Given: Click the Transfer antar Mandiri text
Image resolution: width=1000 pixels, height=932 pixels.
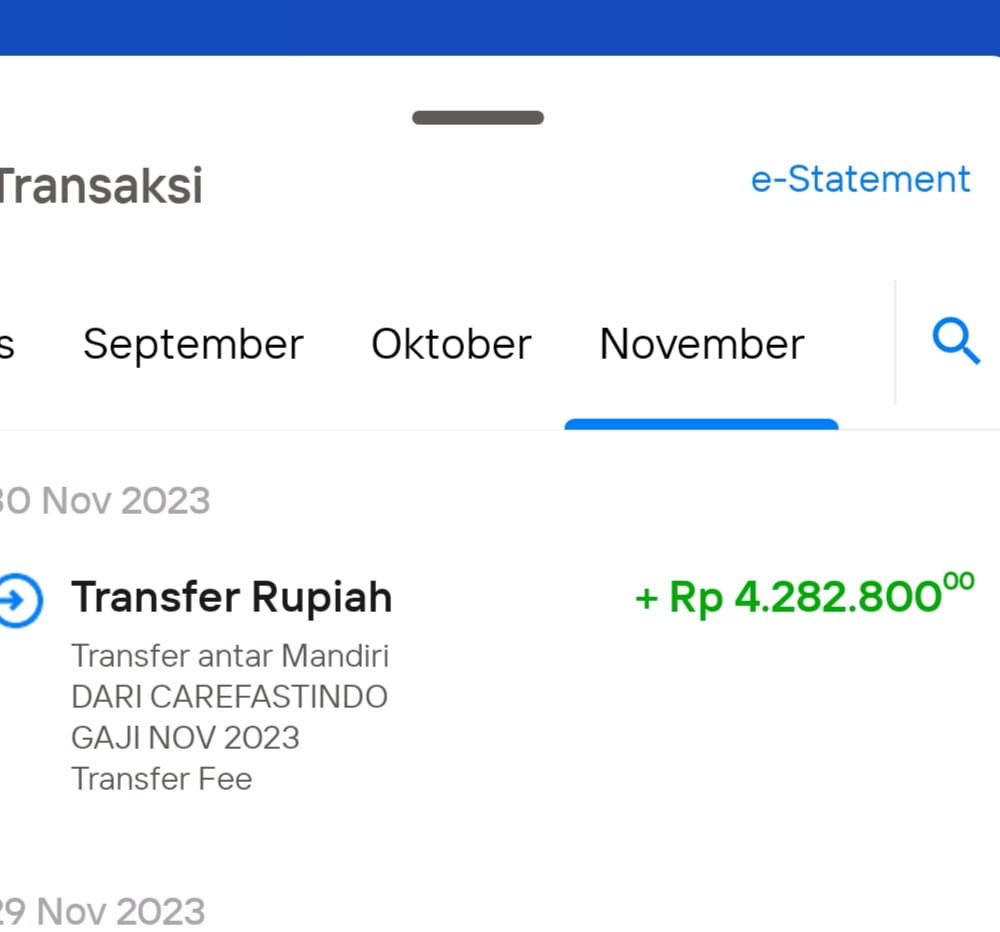Looking at the screenshot, I should (230, 656).
